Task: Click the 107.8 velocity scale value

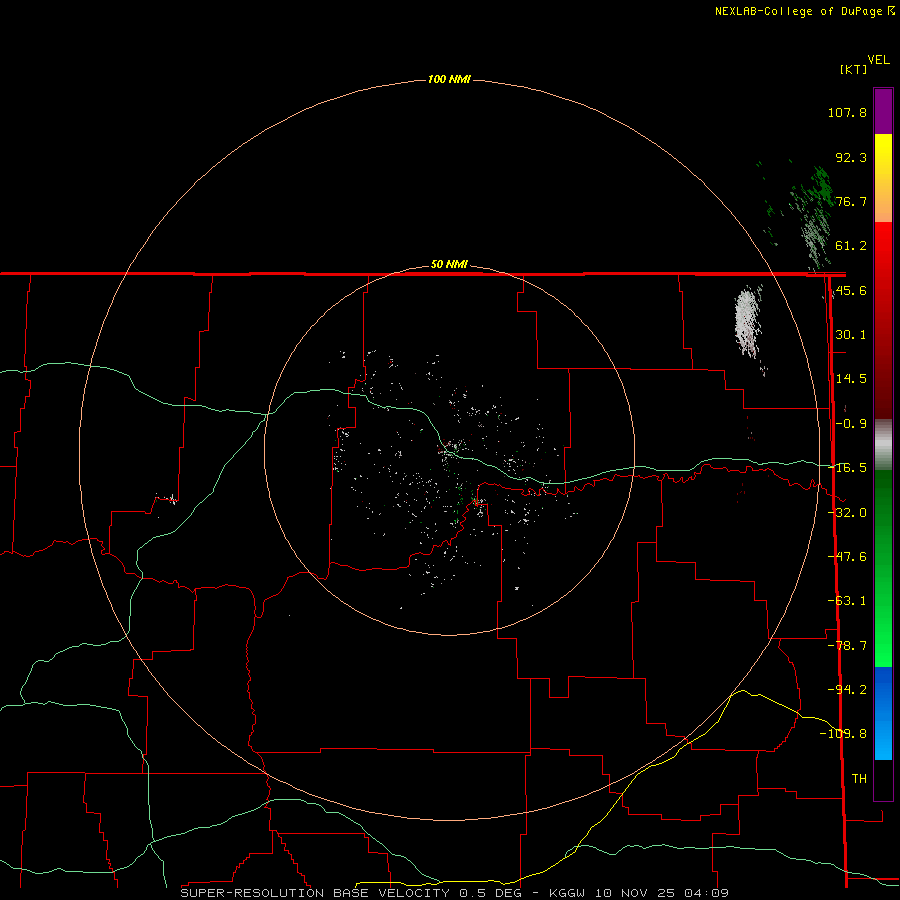Action: (847, 112)
